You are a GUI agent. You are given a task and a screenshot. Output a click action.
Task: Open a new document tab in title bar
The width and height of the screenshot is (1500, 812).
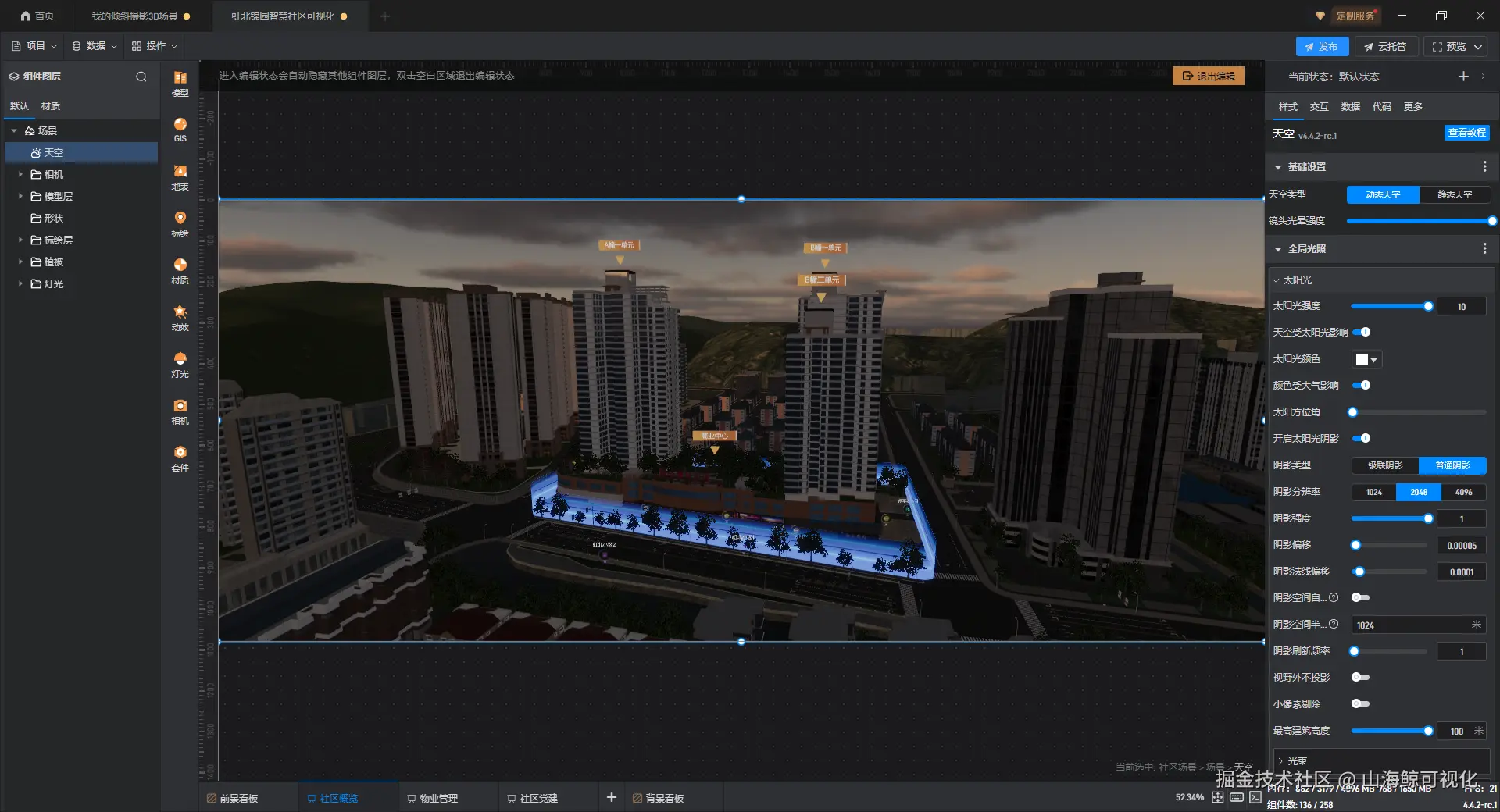(x=385, y=16)
